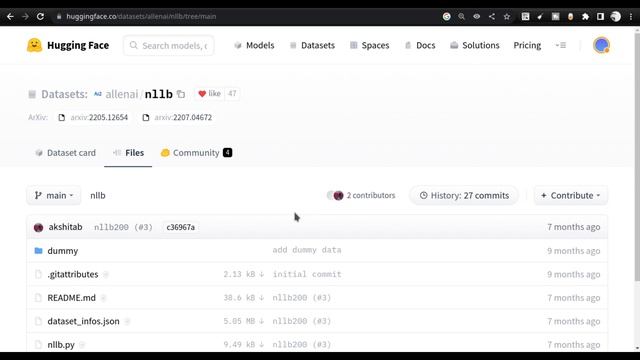This screenshot has width=640, height=360.
Task: Click the Search models input field
Action: [x=169, y=45]
